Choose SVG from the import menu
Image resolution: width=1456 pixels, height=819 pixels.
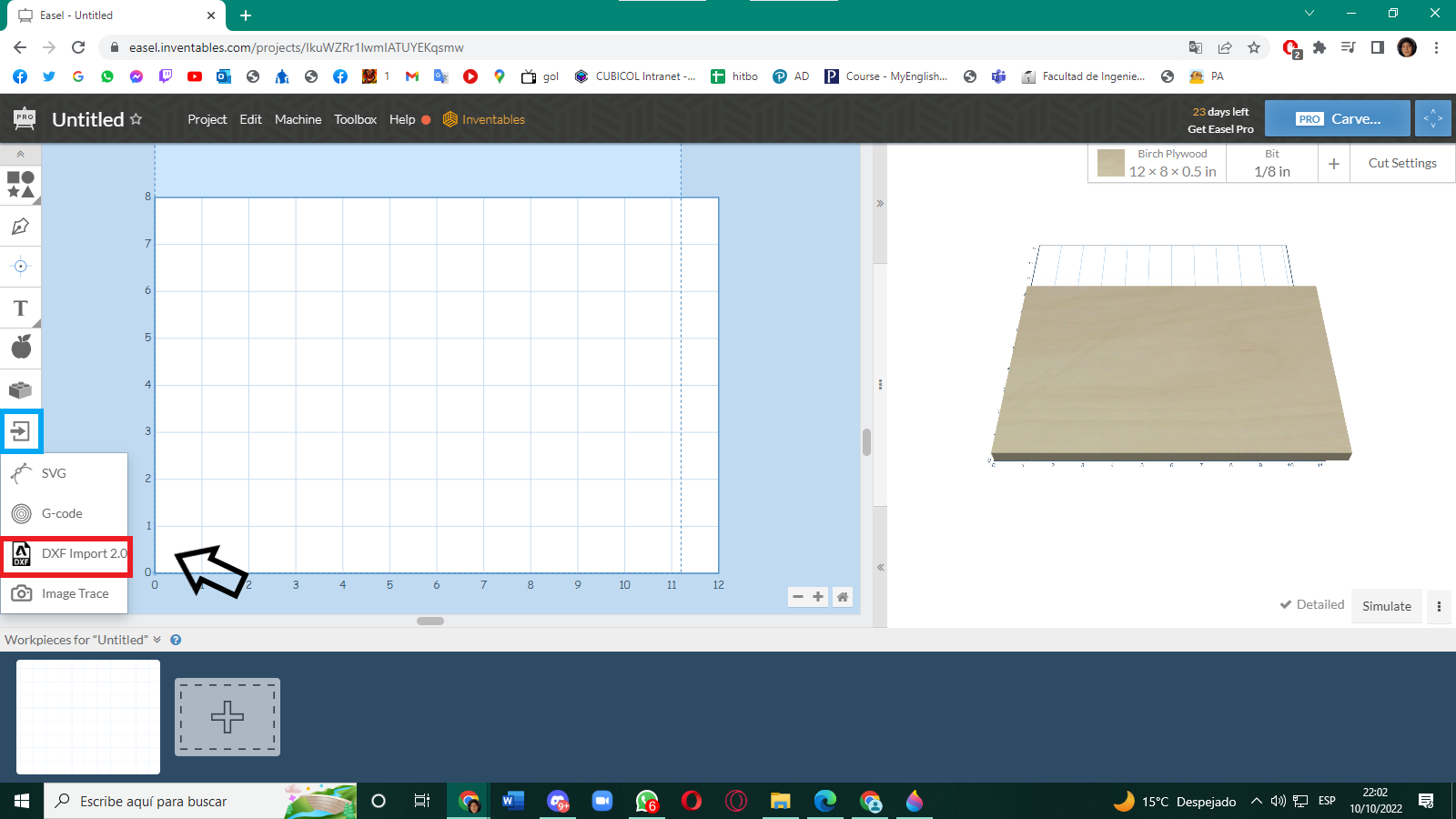click(x=64, y=473)
